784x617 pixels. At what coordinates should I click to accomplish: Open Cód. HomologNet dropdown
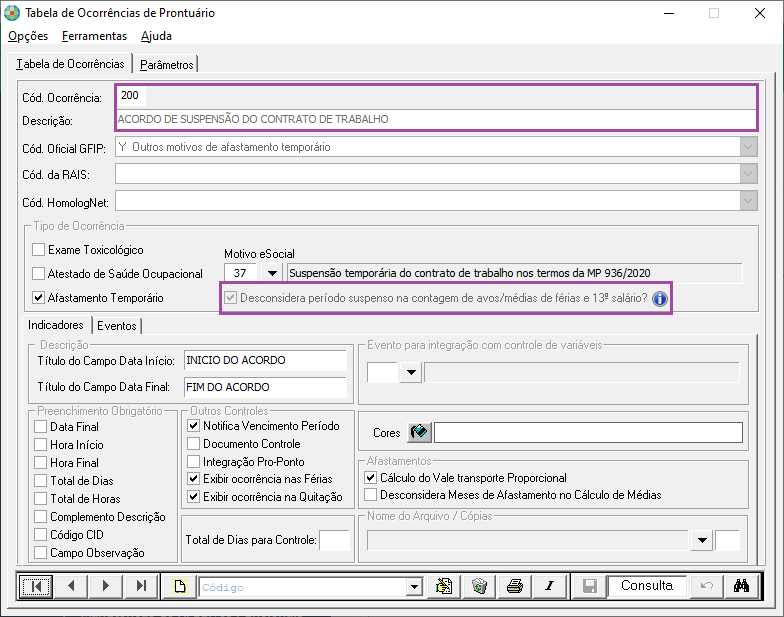pos(748,201)
